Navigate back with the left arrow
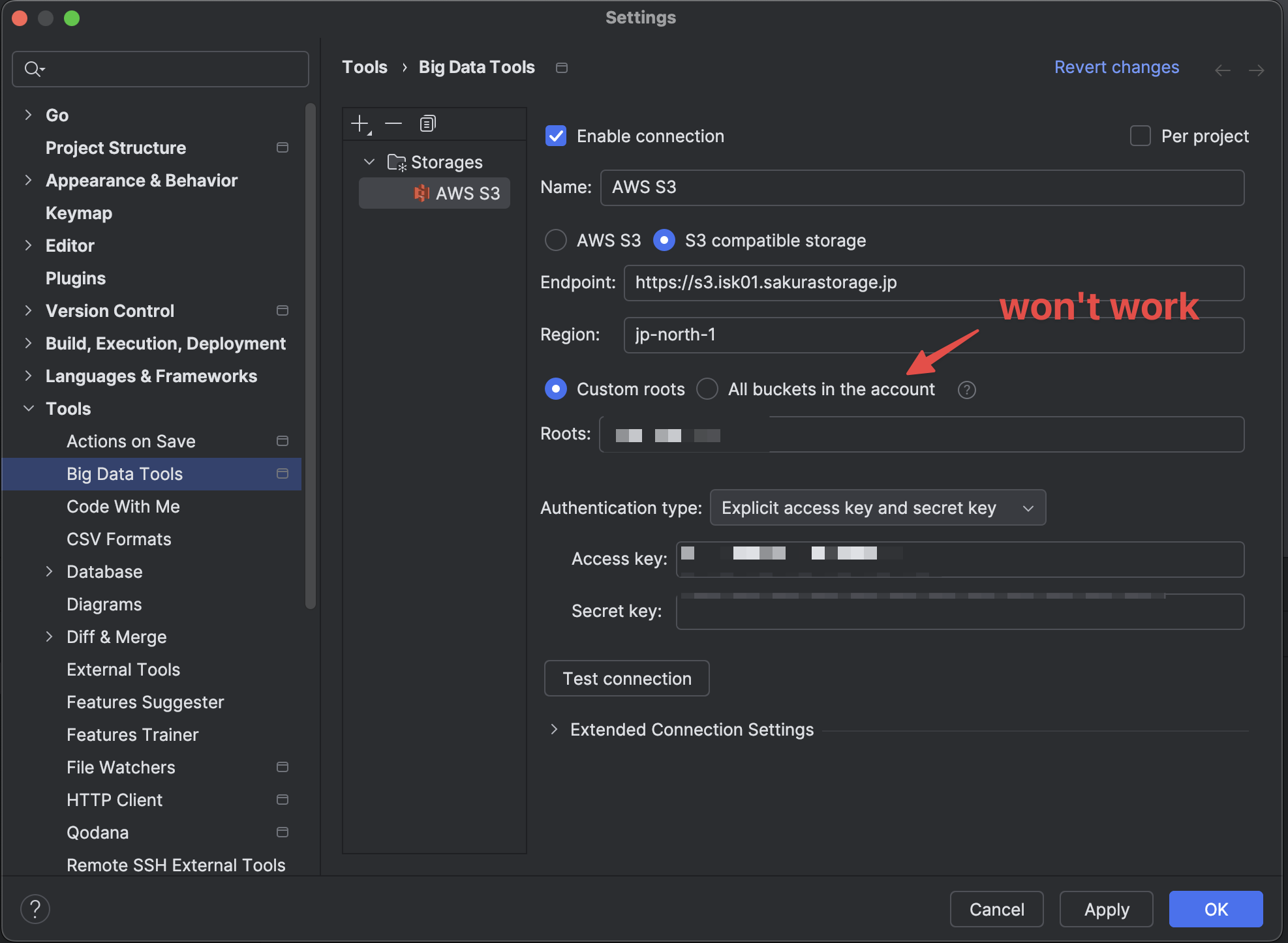This screenshot has width=1288, height=943. click(x=1223, y=69)
